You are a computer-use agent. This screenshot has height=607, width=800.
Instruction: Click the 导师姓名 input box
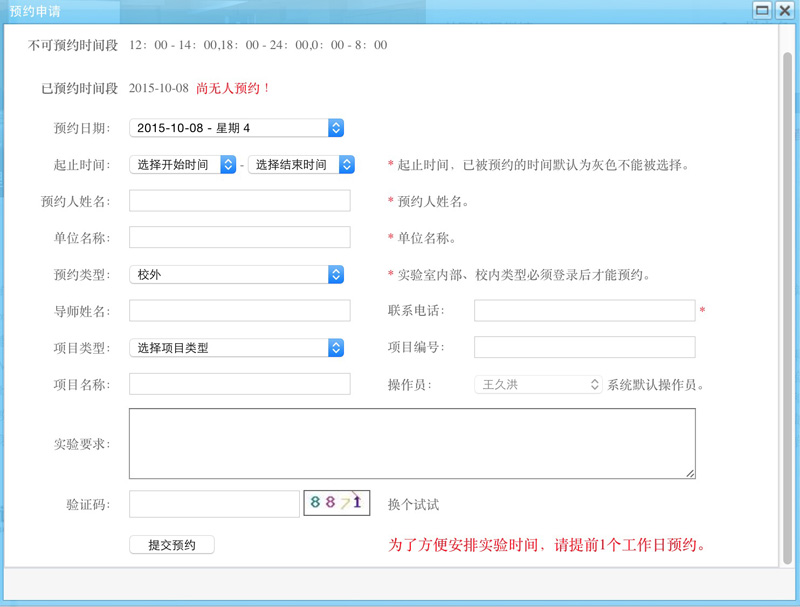(x=240, y=311)
